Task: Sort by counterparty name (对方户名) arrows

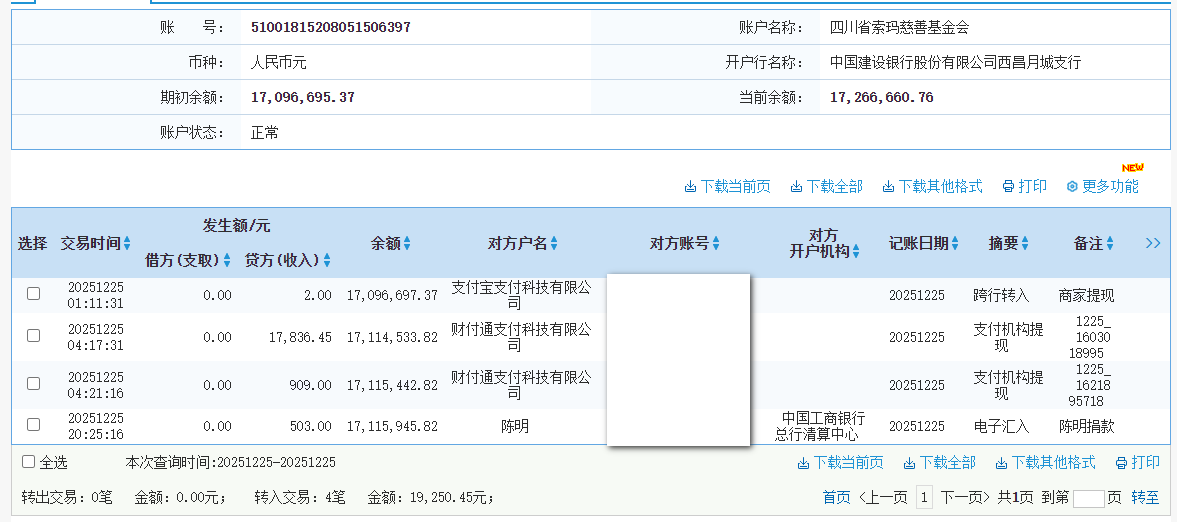Action: (x=554, y=244)
